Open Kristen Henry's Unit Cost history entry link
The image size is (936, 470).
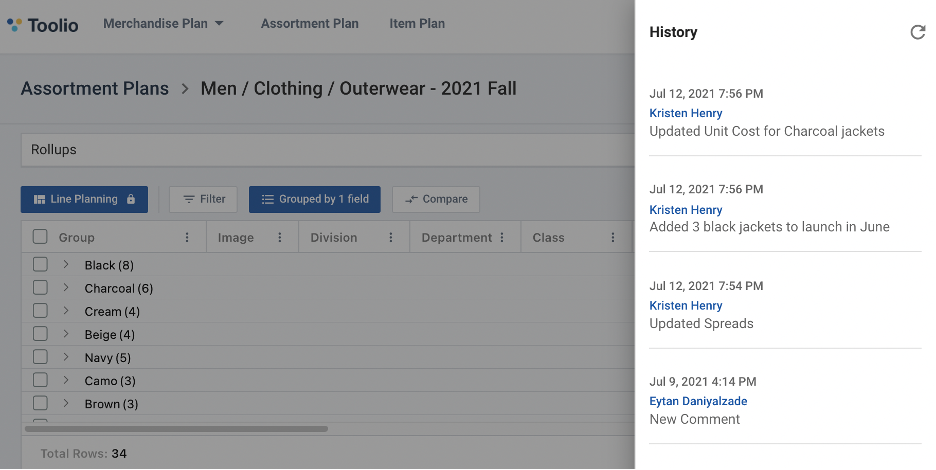pyautogui.click(x=685, y=113)
